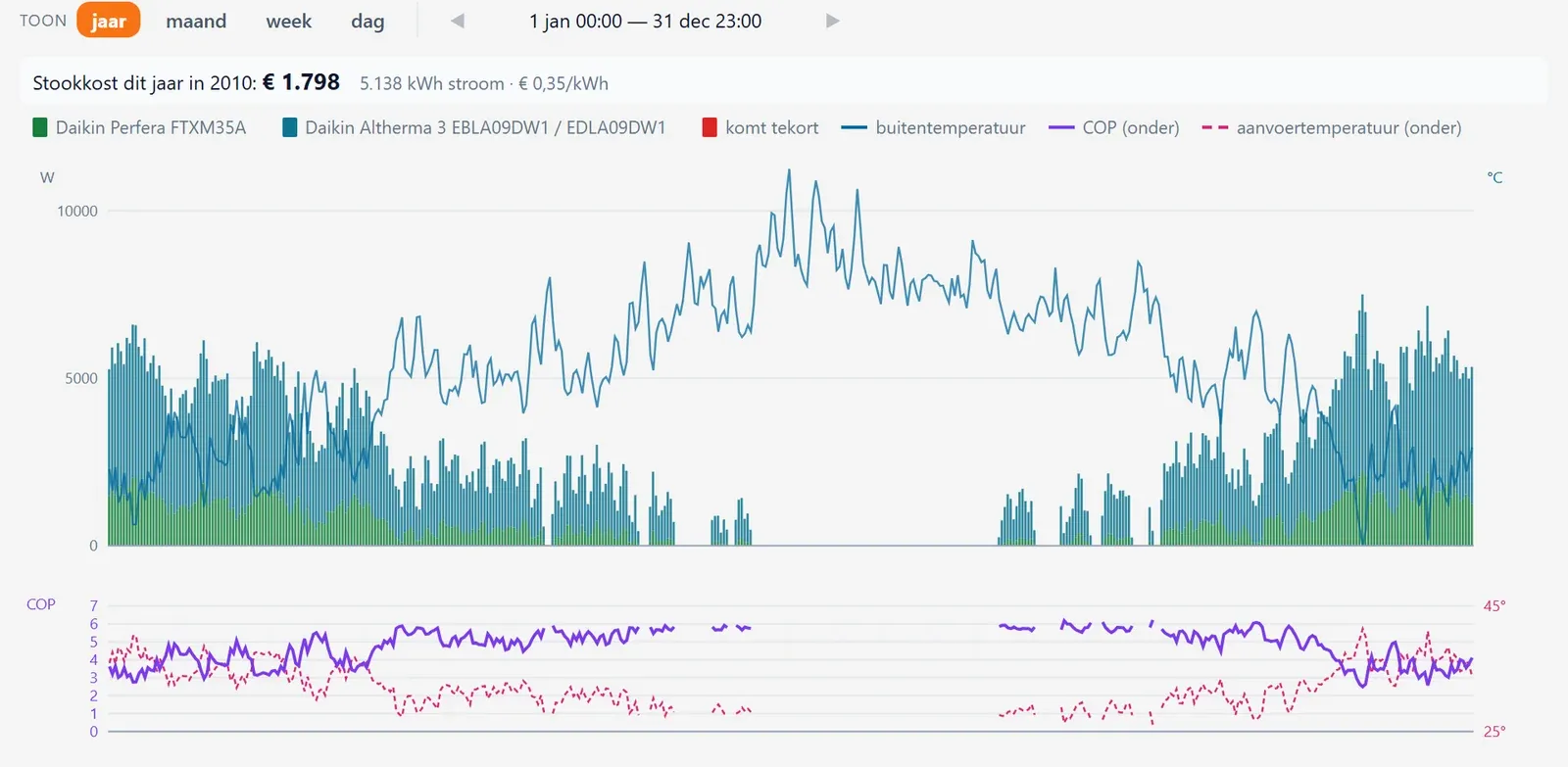Image resolution: width=1568 pixels, height=767 pixels.
Task: Toggle Daikin Perfera FTXM35A legend label
Action: (151, 127)
